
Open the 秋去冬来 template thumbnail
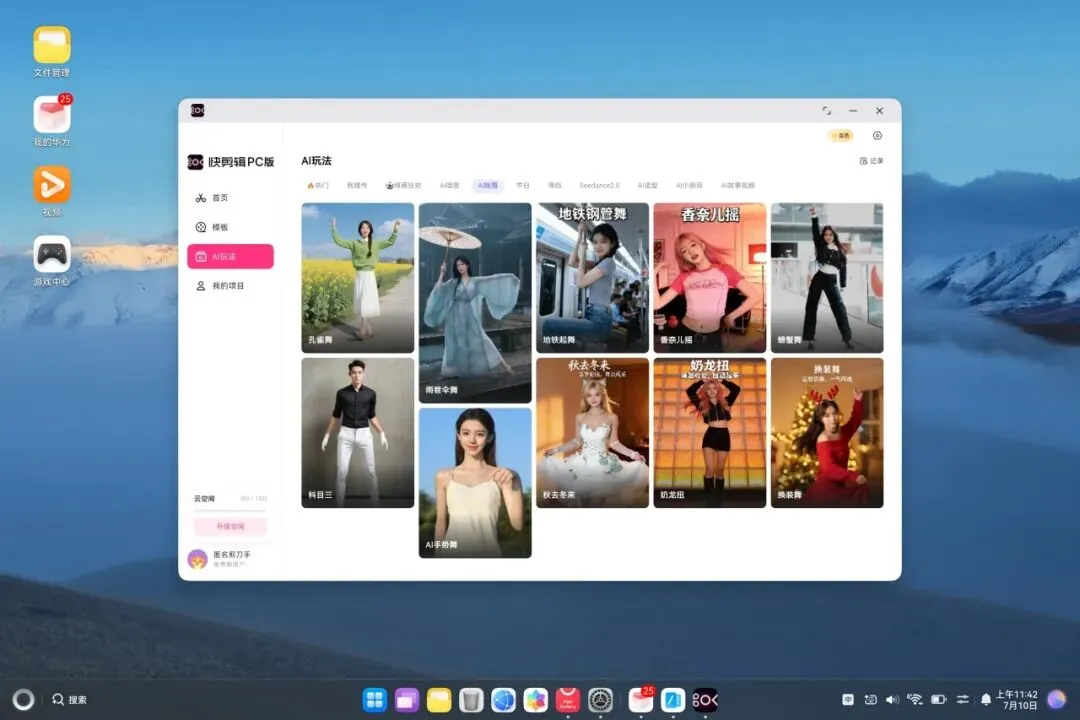[592, 433]
